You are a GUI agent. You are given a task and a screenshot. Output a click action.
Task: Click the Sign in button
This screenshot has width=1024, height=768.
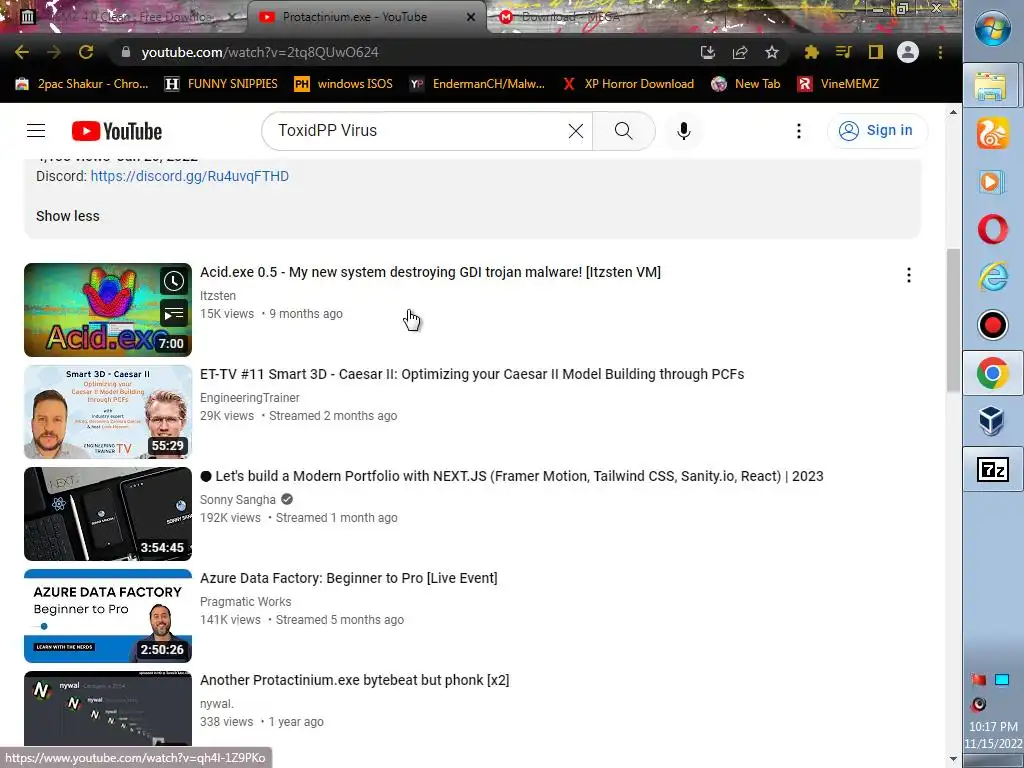click(x=877, y=131)
